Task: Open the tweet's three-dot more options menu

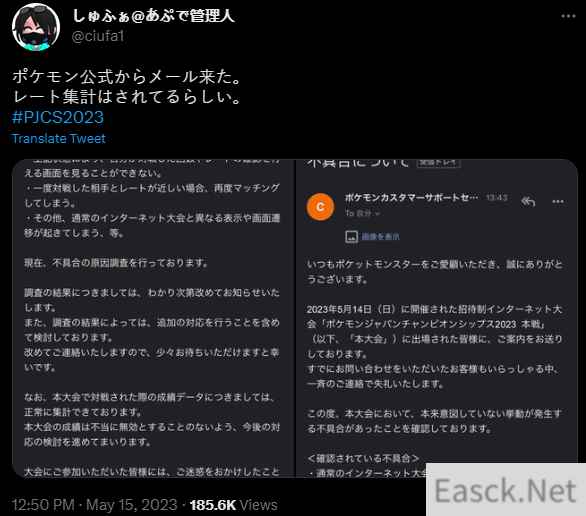Action: click(x=568, y=16)
